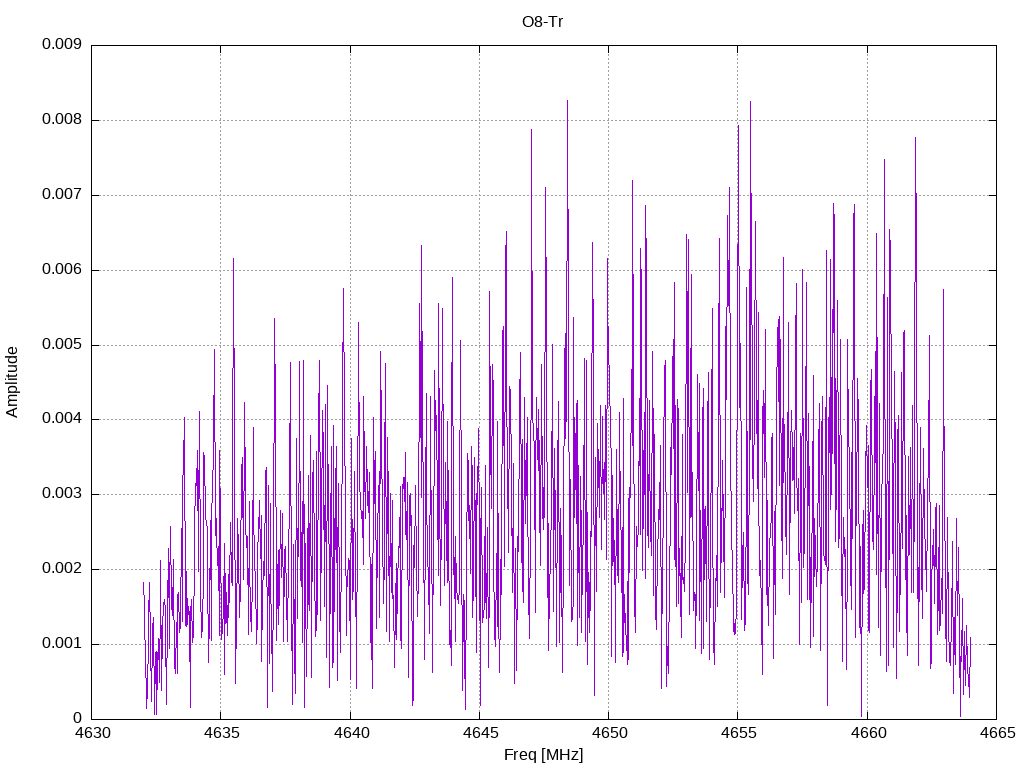Select the Freq [MHz] x-axis label
This screenshot has height=768, width=1024.
(x=543, y=755)
